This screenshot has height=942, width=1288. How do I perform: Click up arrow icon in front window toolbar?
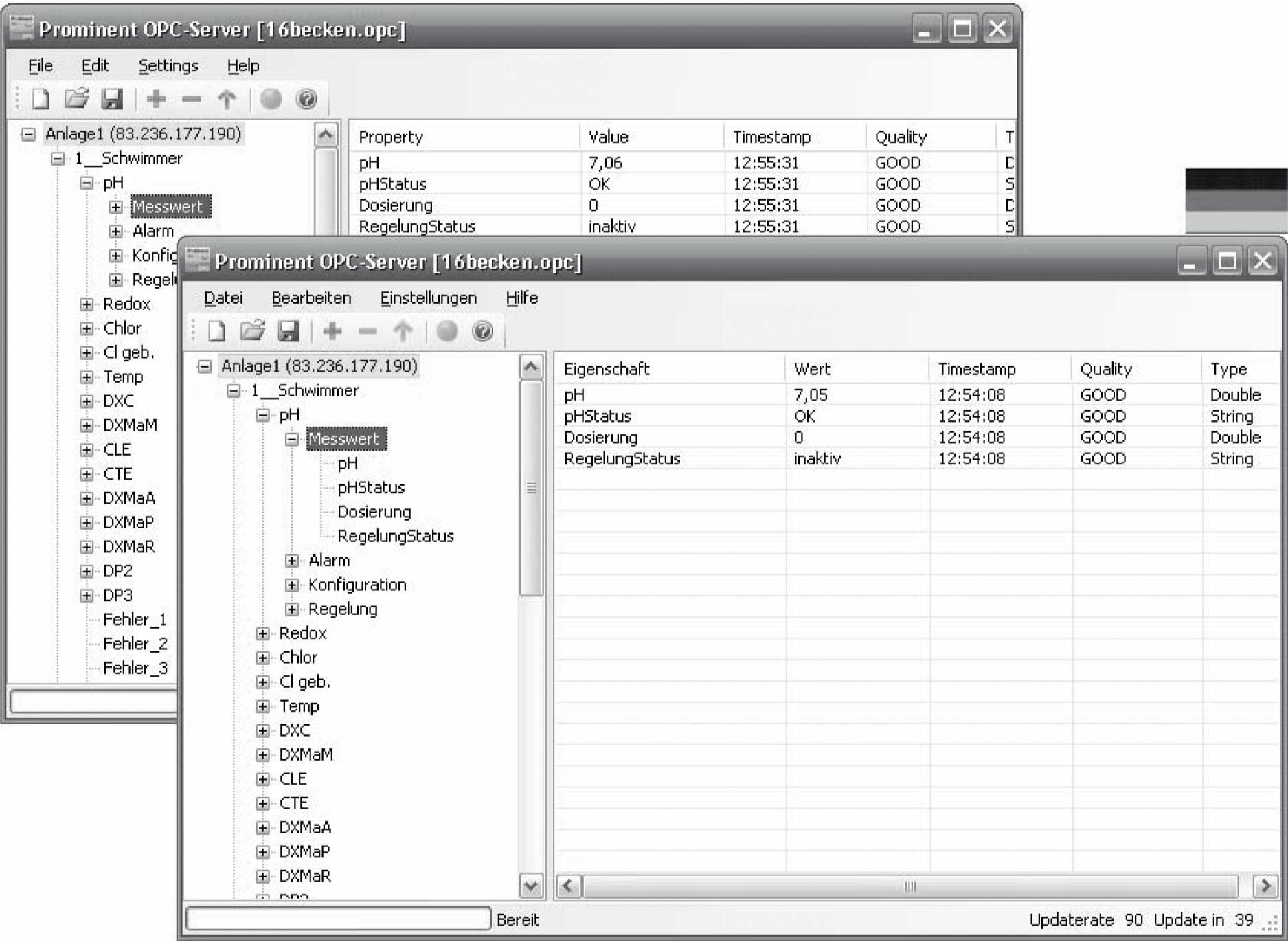click(403, 332)
